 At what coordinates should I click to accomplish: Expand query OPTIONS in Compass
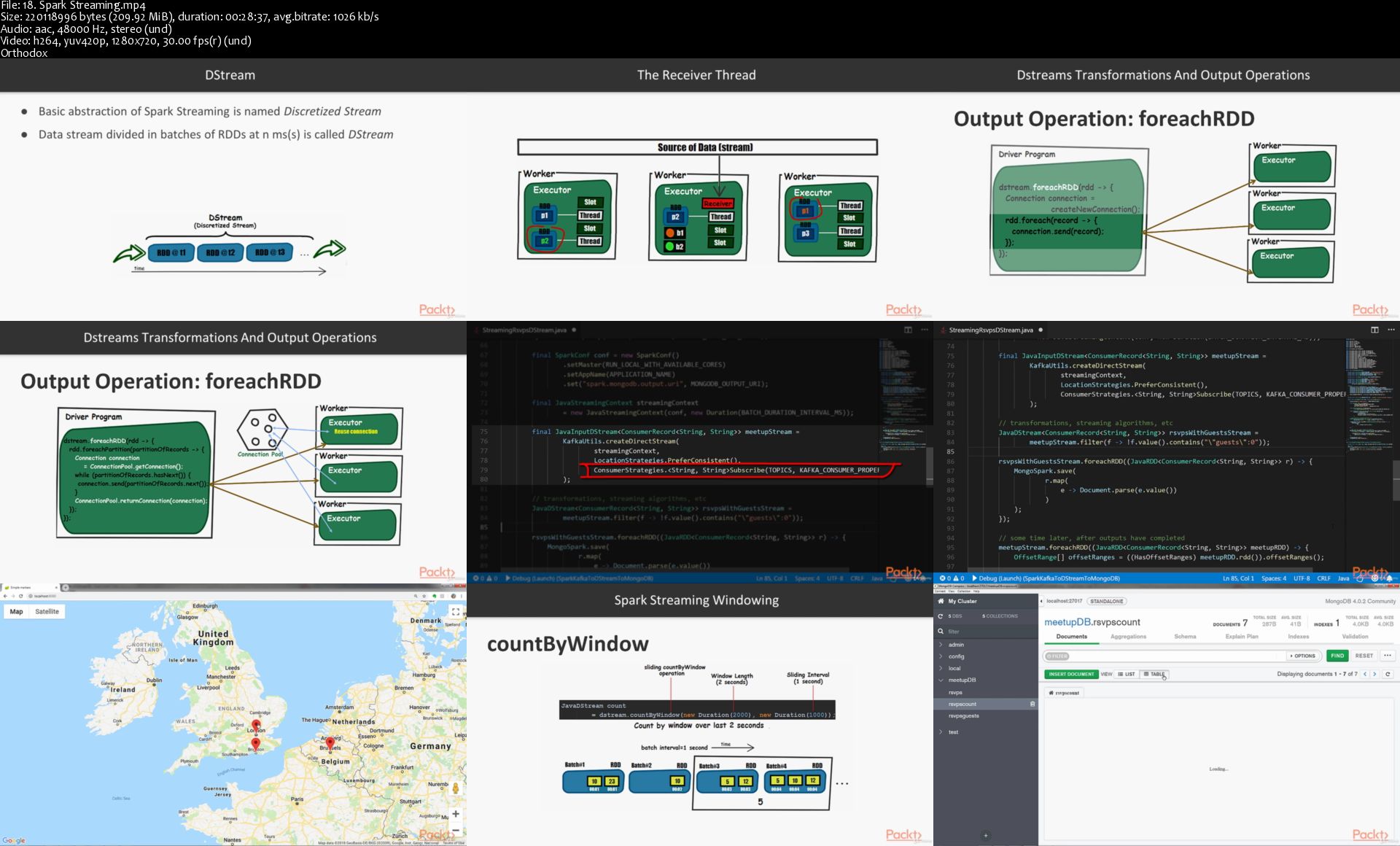tap(1302, 656)
